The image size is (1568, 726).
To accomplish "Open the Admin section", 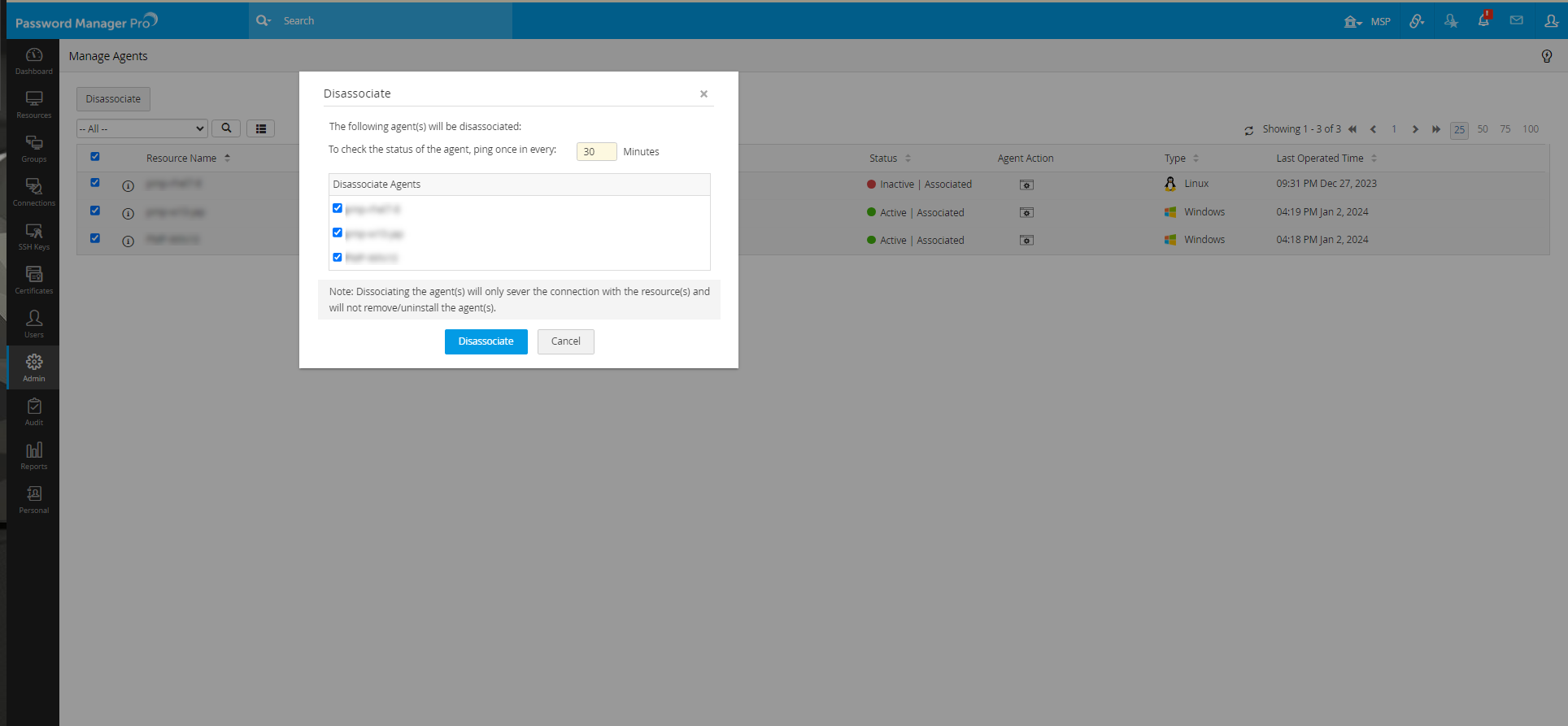I will point(33,368).
